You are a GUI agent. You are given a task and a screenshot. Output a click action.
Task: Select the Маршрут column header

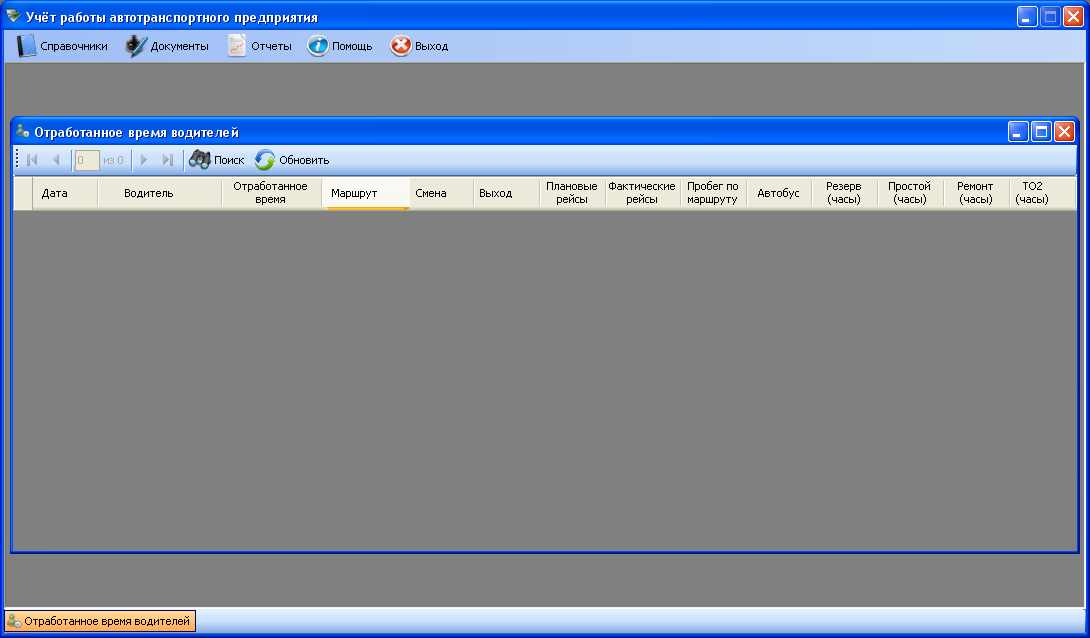pyautogui.click(x=354, y=193)
